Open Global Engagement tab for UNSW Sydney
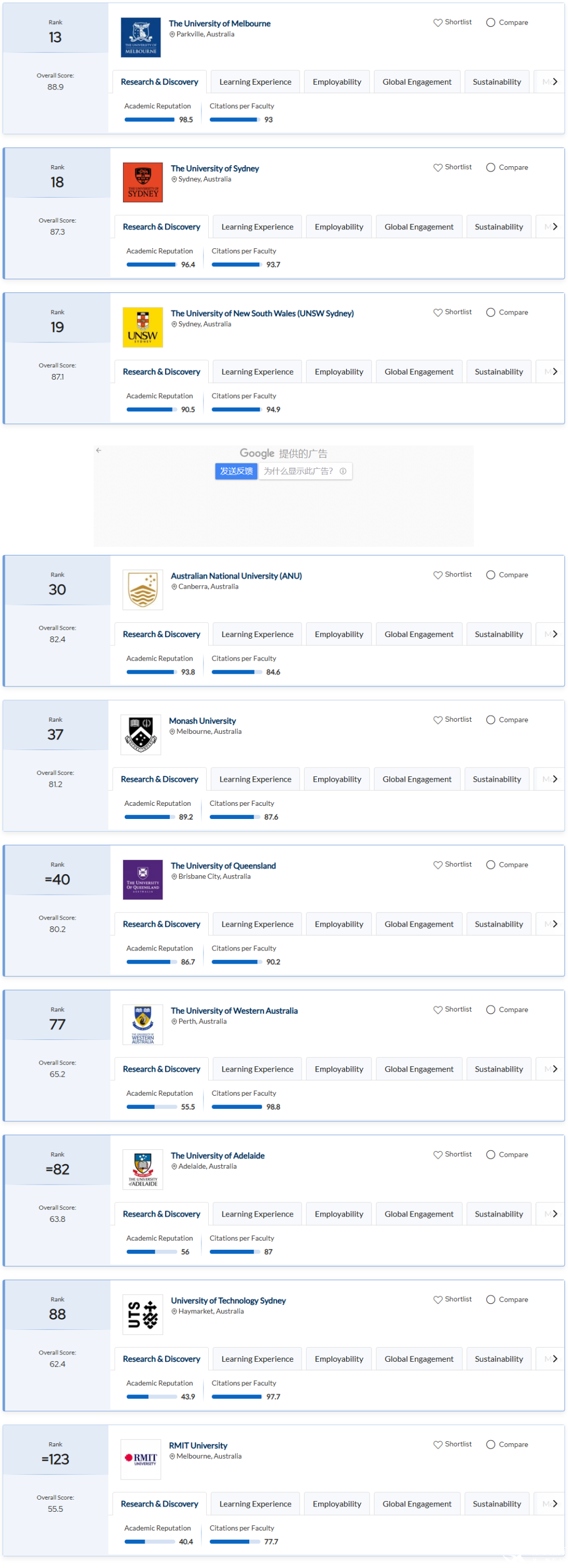 pos(419,371)
